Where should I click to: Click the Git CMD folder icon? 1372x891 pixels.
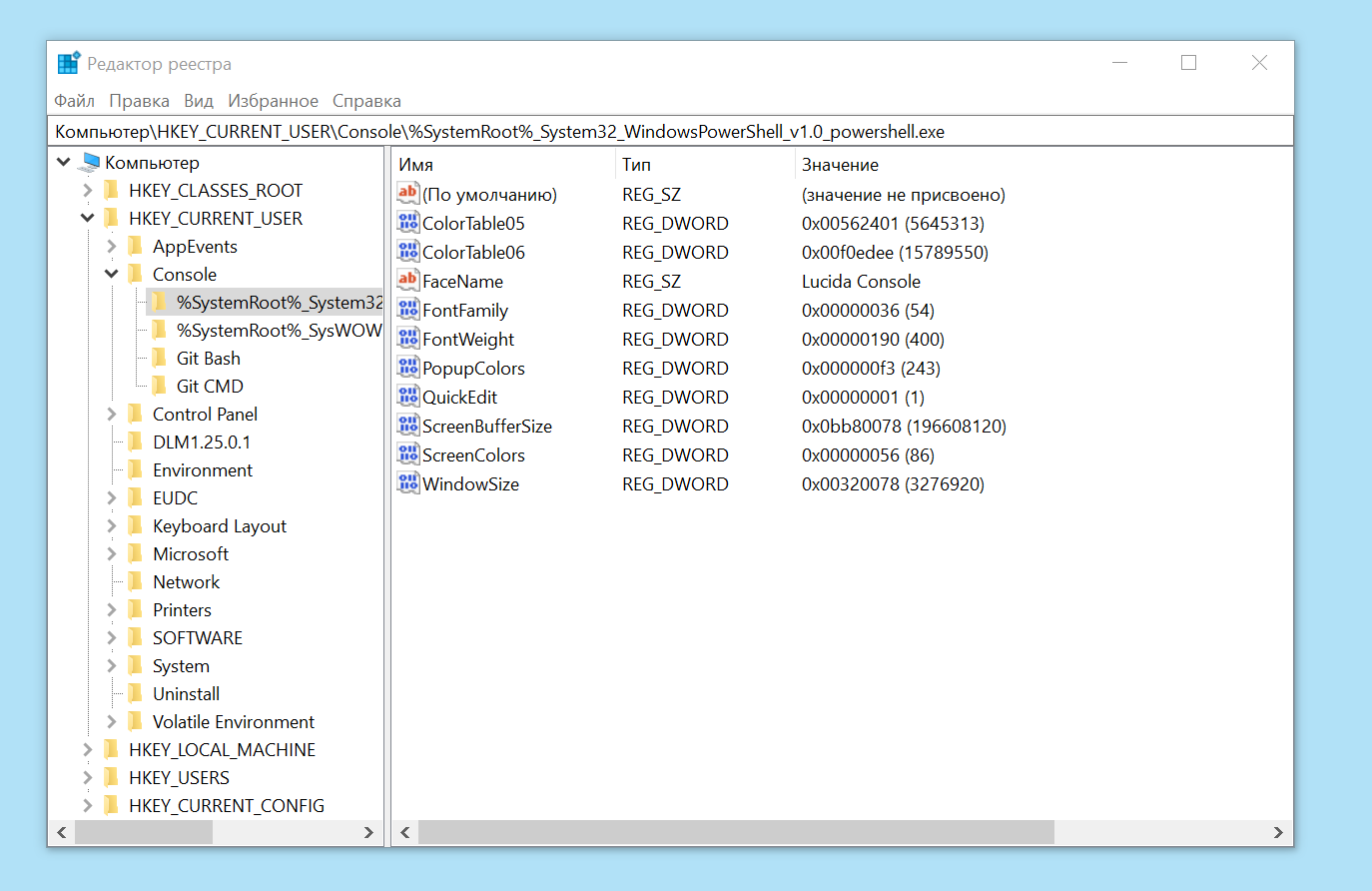click(x=160, y=386)
